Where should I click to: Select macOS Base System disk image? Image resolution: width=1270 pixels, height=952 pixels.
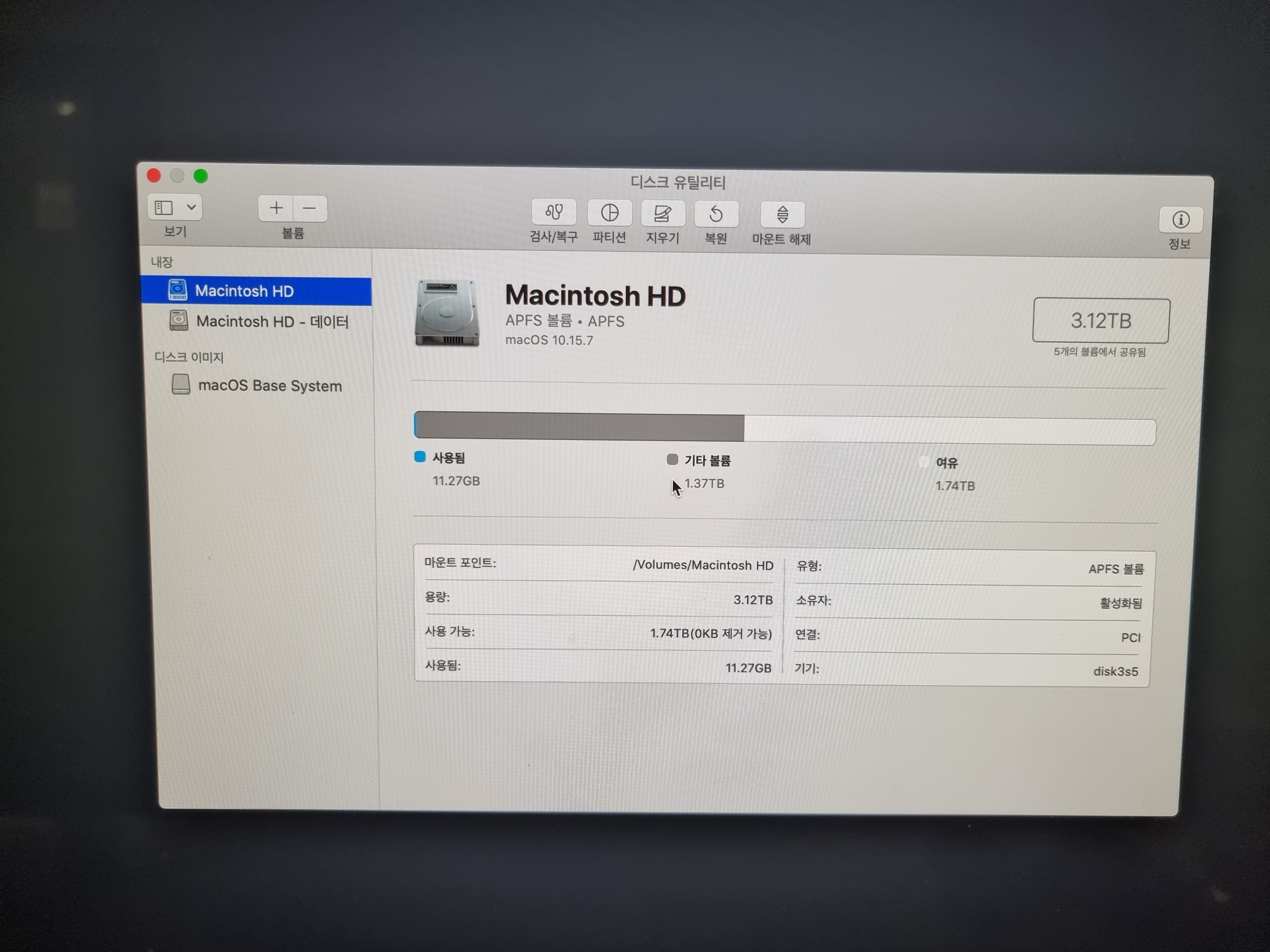(269, 386)
